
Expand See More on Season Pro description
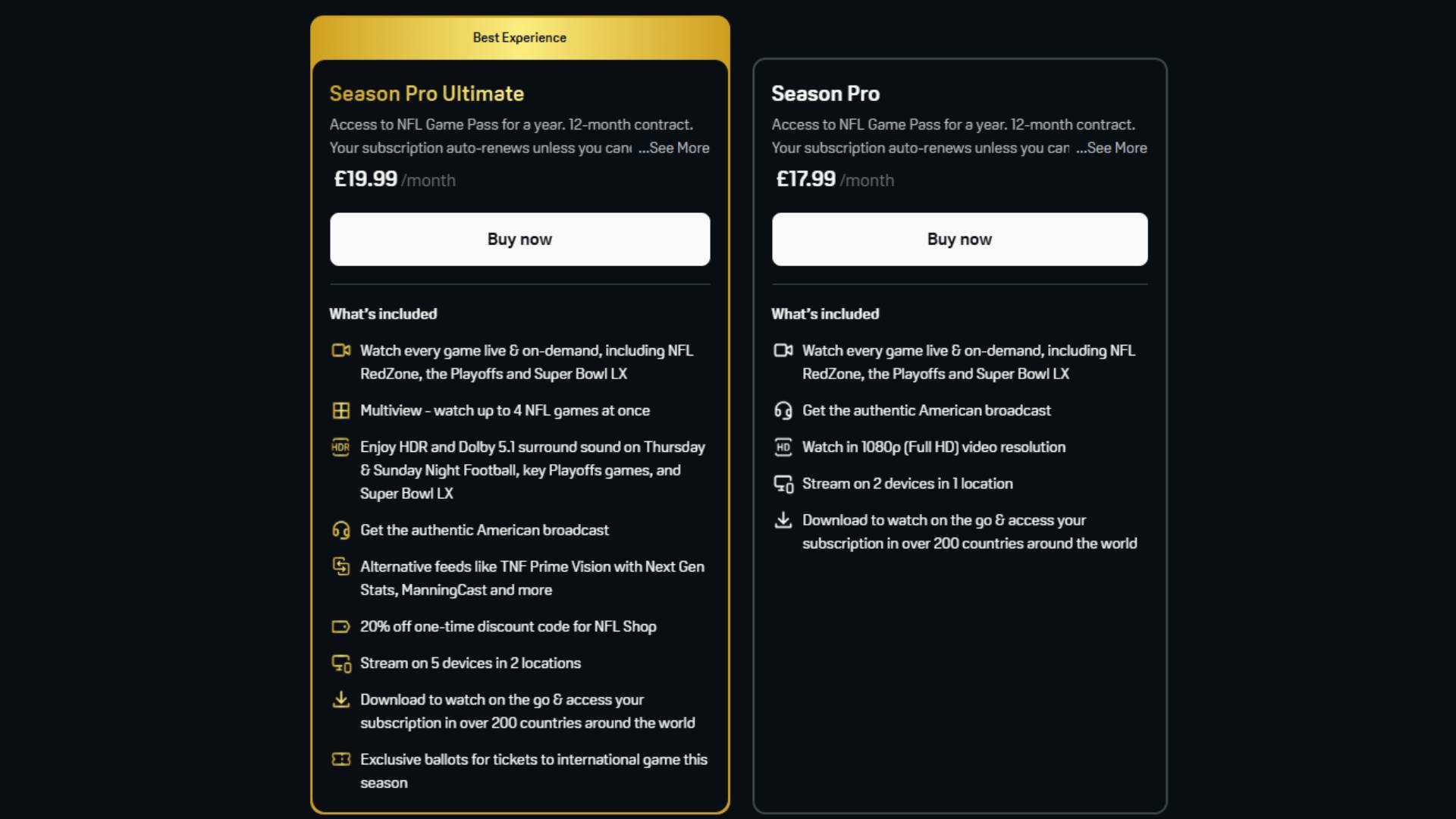1113,149
